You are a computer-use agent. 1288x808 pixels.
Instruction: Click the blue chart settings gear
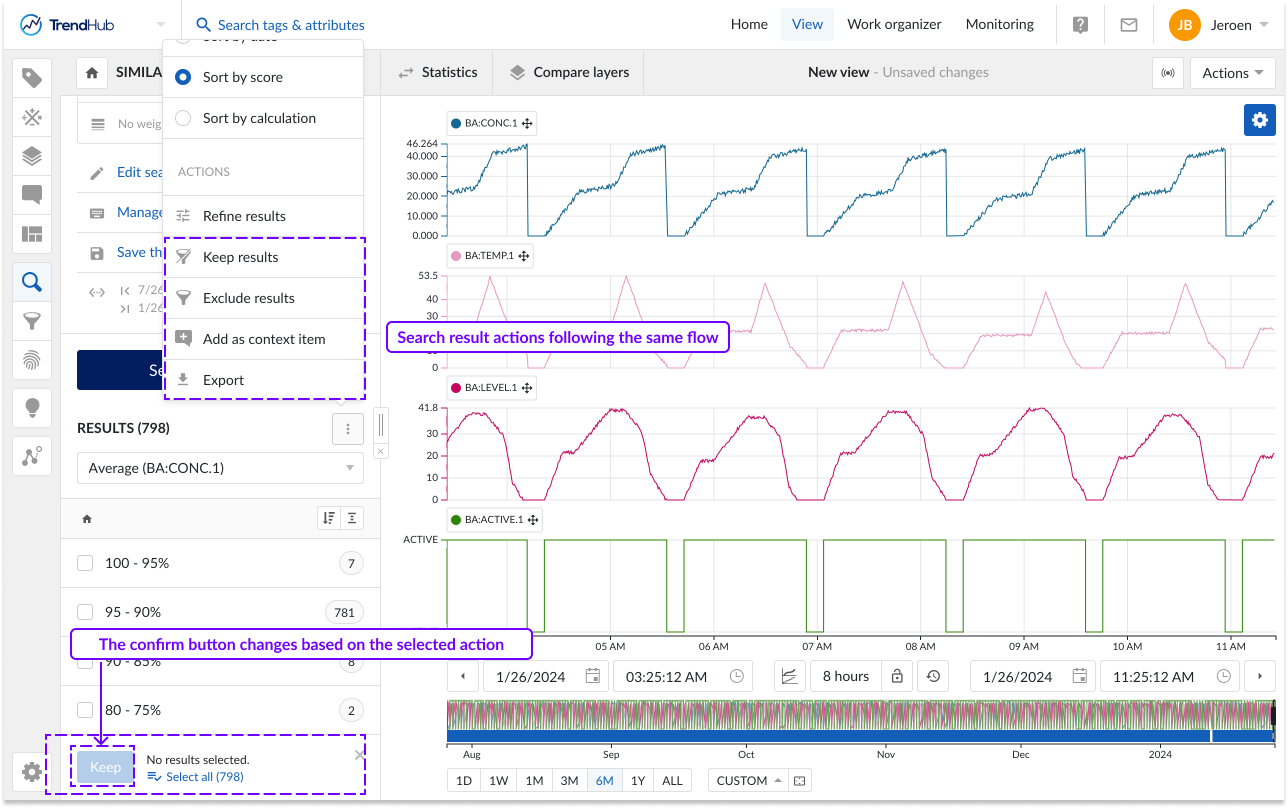pyautogui.click(x=1259, y=120)
